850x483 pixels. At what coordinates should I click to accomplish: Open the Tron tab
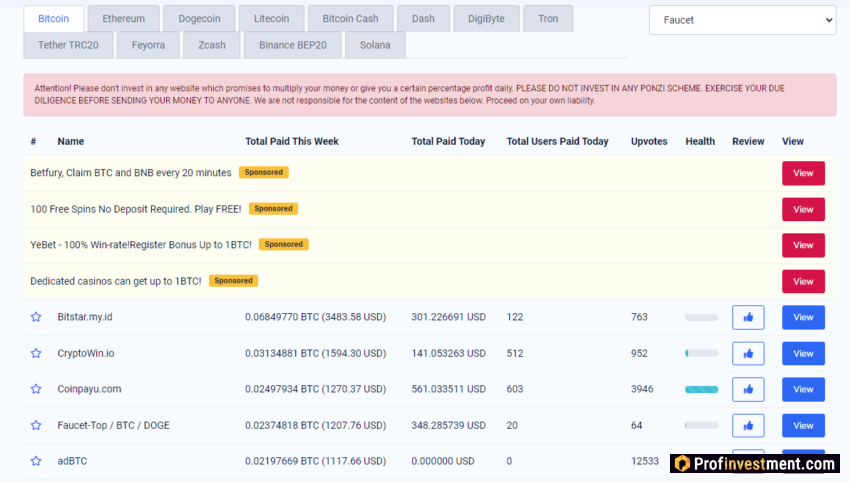click(548, 18)
